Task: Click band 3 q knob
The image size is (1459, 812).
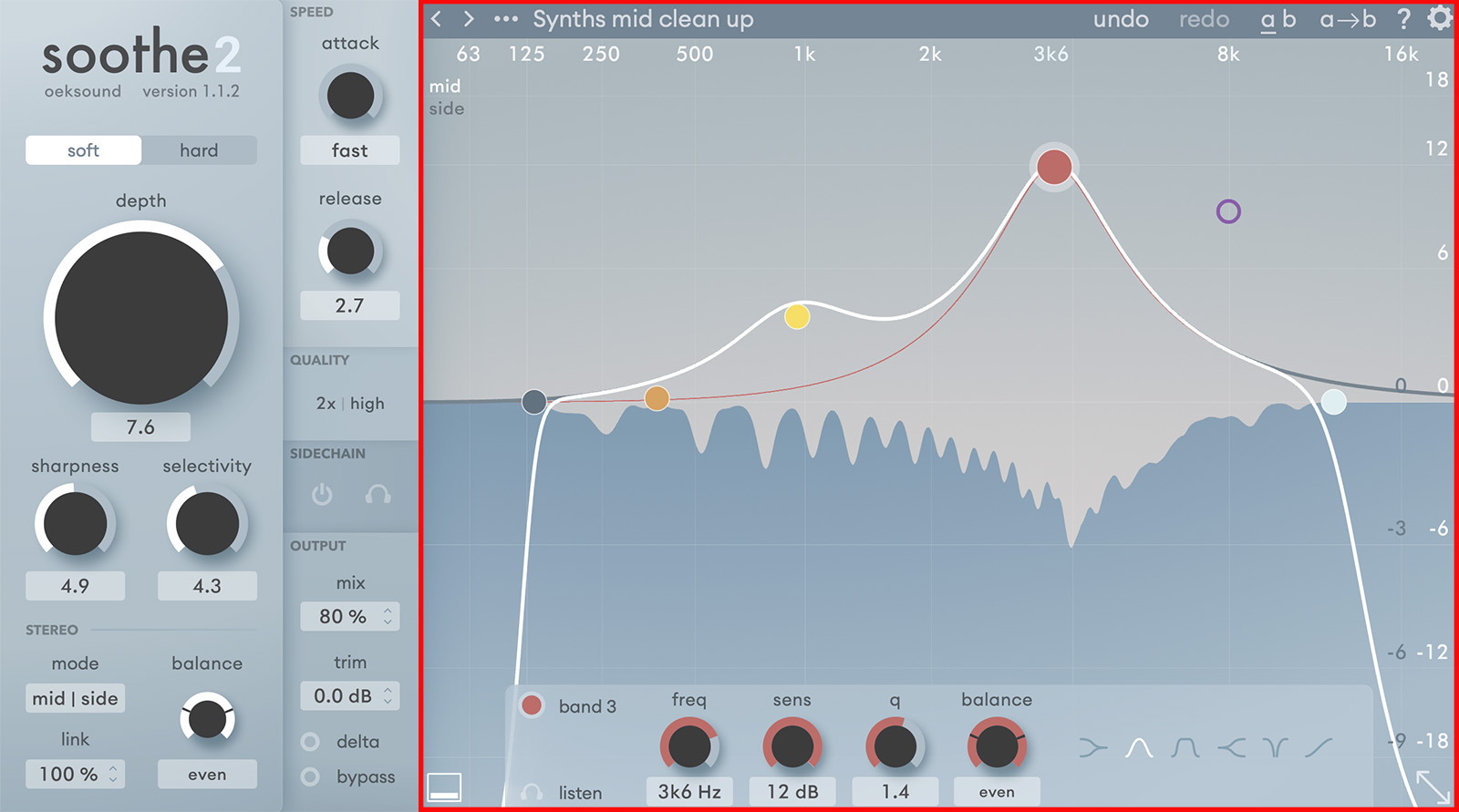Action: [x=895, y=747]
